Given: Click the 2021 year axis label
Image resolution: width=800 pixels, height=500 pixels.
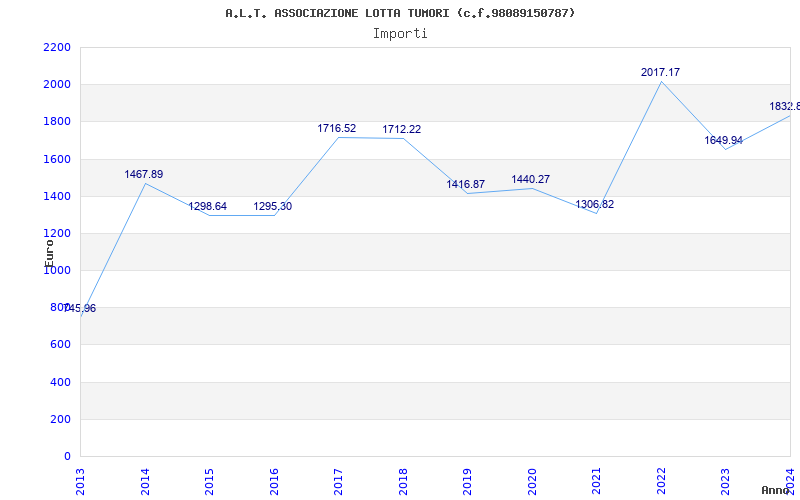Looking at the screenshot, I should 597,482.
